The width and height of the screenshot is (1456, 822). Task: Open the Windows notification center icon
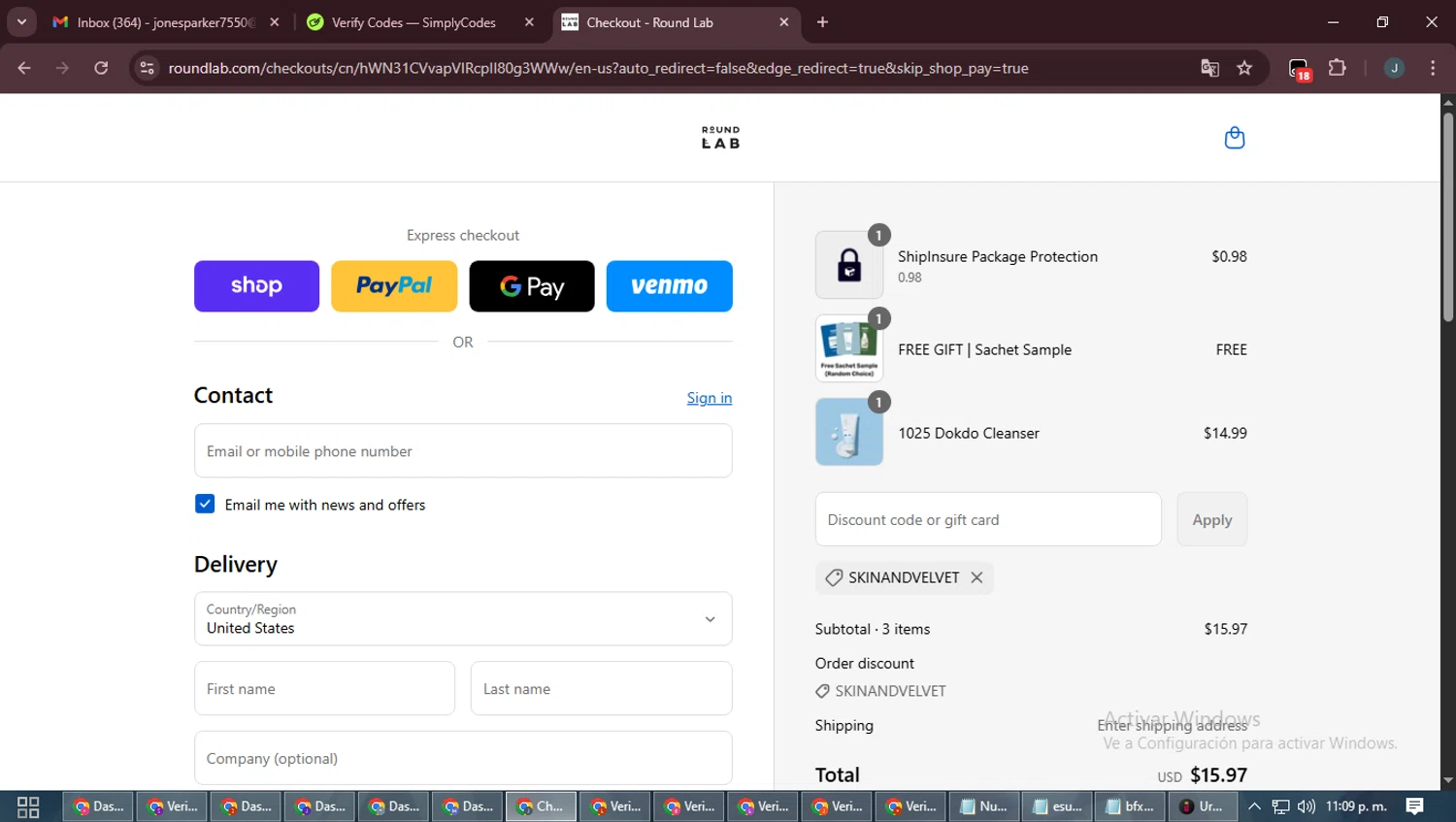pos(1415,806)
